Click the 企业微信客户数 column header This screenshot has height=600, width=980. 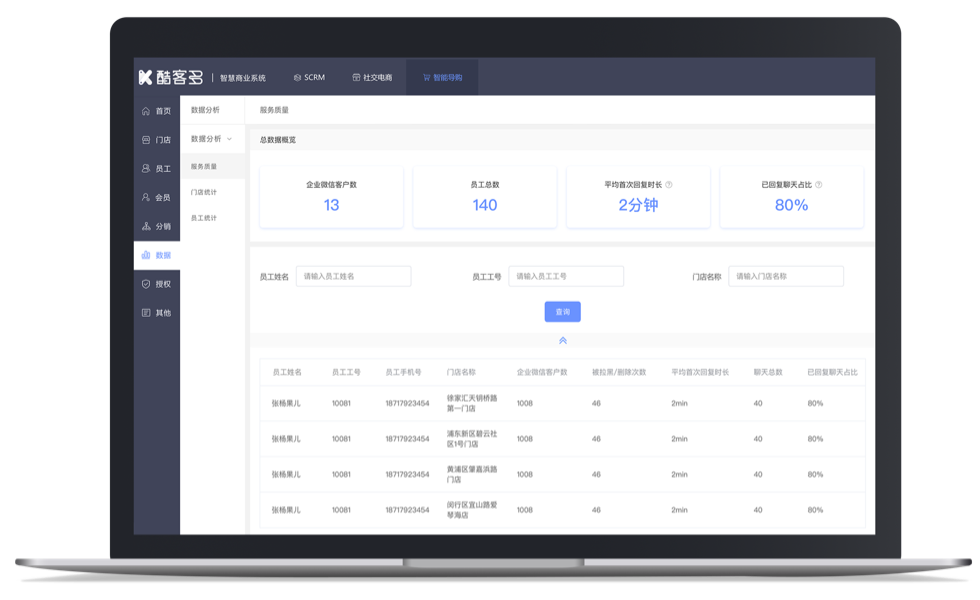[x=542, y=372]
